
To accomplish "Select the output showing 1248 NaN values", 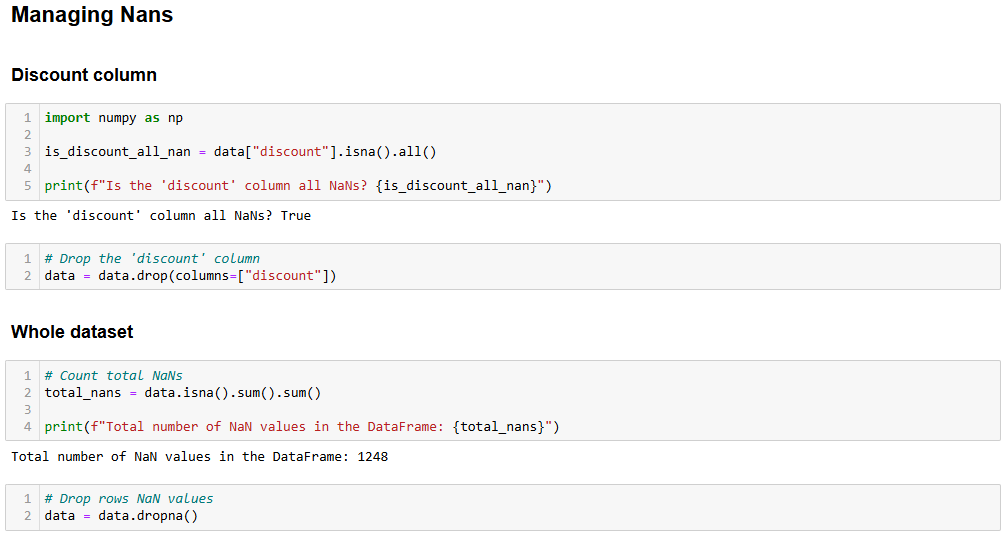I will tap(199, 457).
